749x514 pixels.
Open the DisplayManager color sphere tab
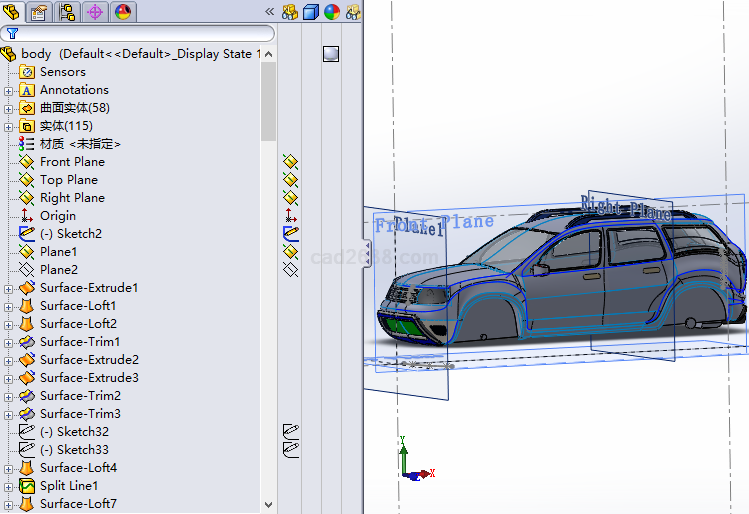point(122,12)
